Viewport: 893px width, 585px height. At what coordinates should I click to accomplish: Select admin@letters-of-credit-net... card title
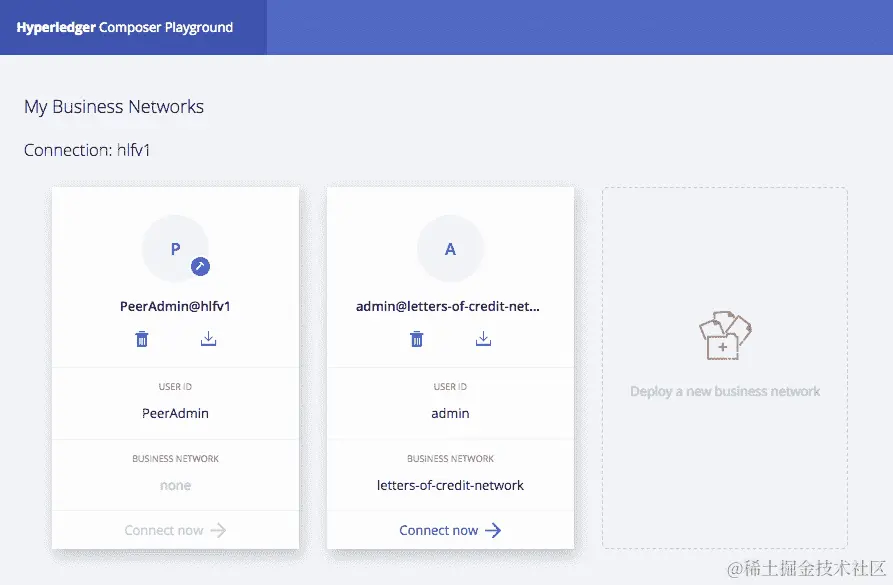pos(448,306)
